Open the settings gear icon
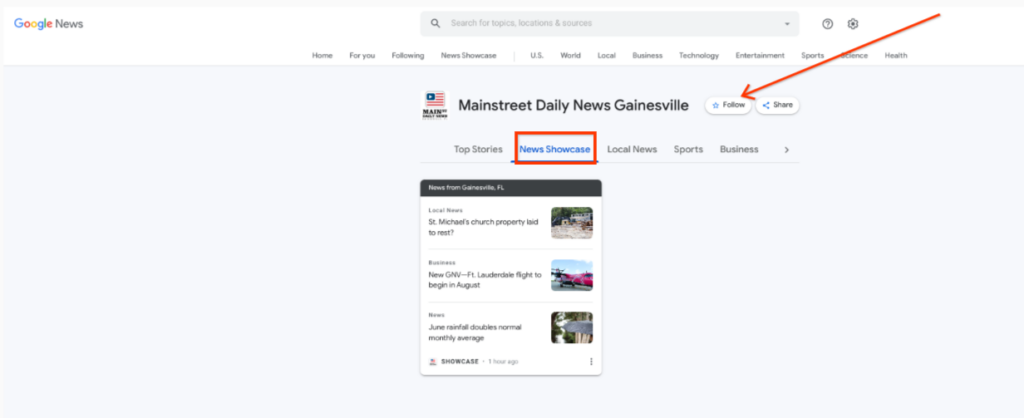This screenshot has height=418, width=1024. (853, 24)
